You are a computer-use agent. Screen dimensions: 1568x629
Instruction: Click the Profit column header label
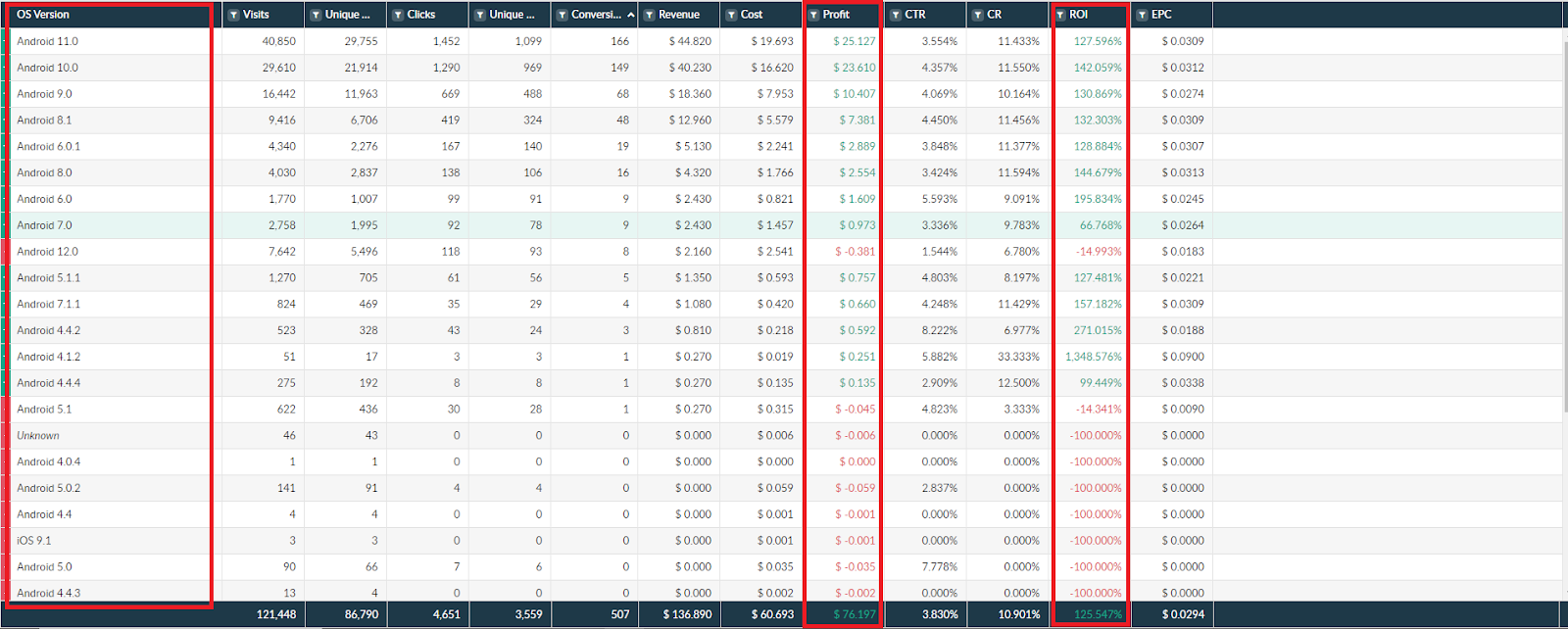(x=836, y=15)
